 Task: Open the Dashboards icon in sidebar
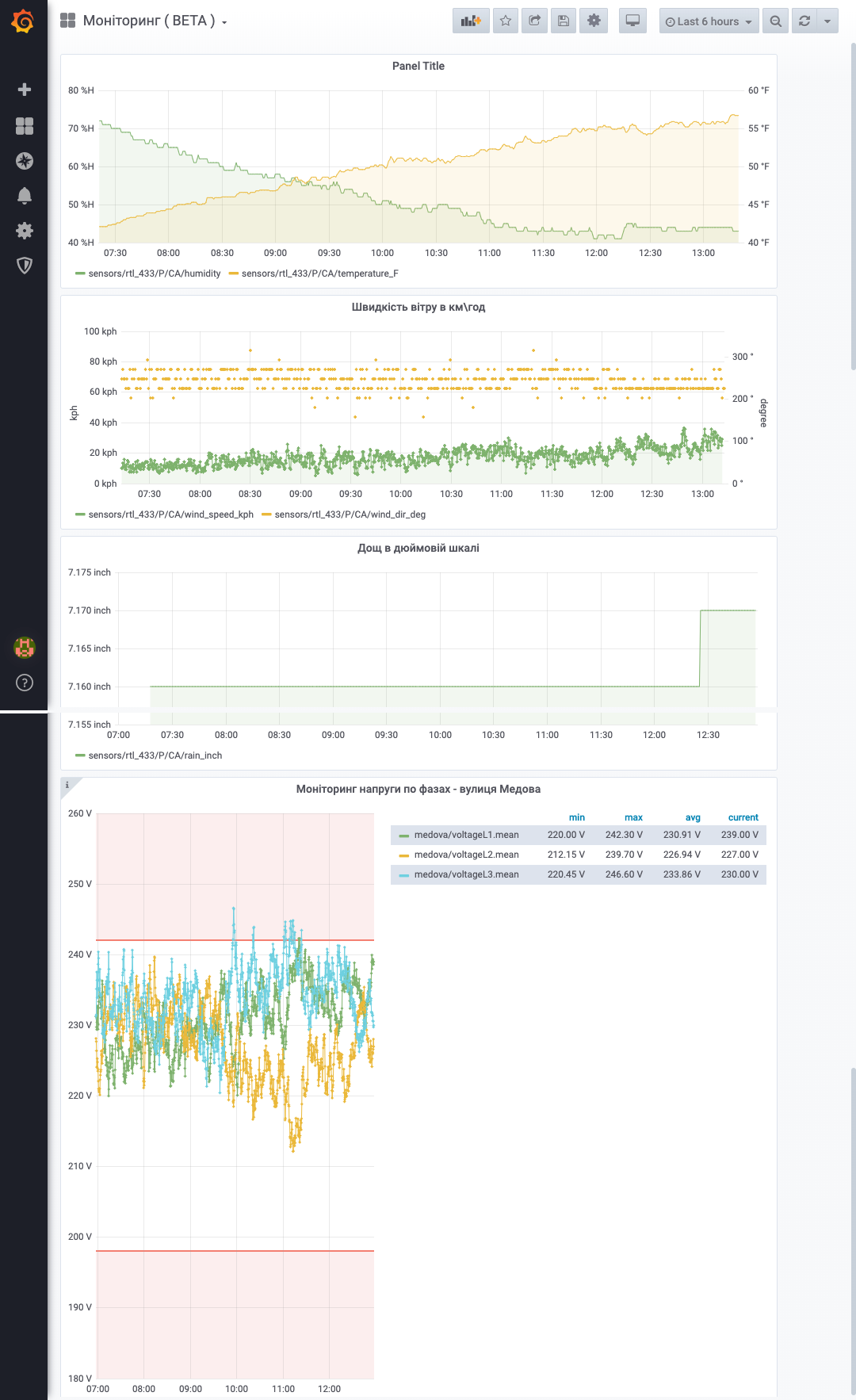click(x=25, y=126)
